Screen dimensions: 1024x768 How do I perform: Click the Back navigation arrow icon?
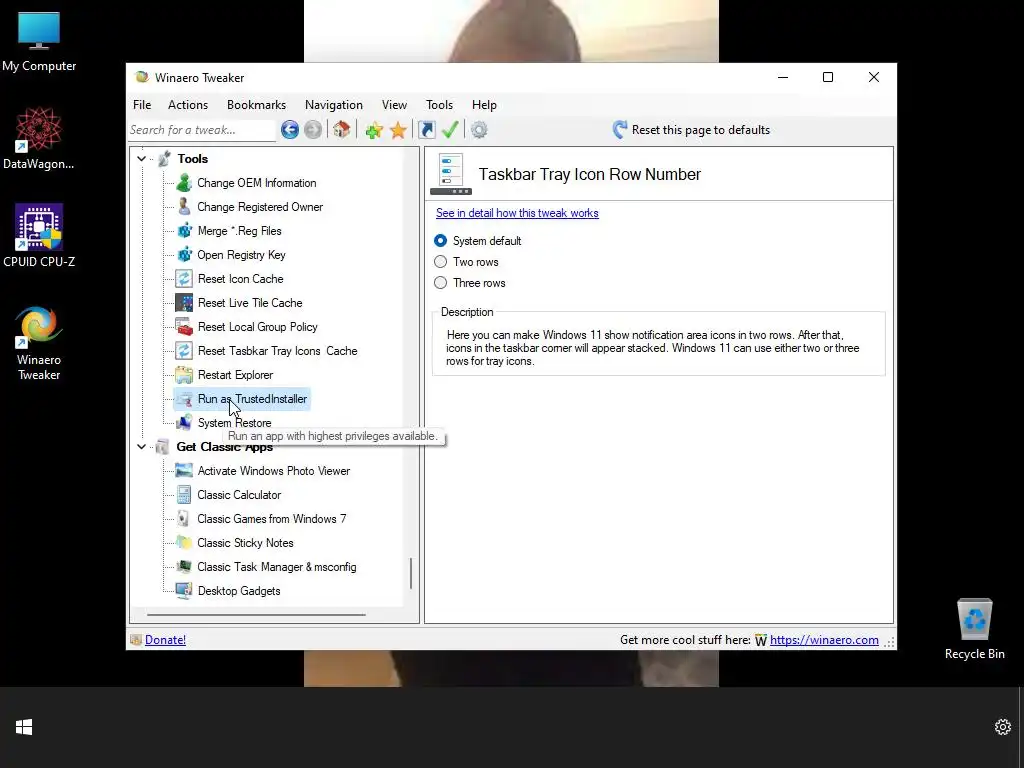pyautogui.click(x=290, y=130)
